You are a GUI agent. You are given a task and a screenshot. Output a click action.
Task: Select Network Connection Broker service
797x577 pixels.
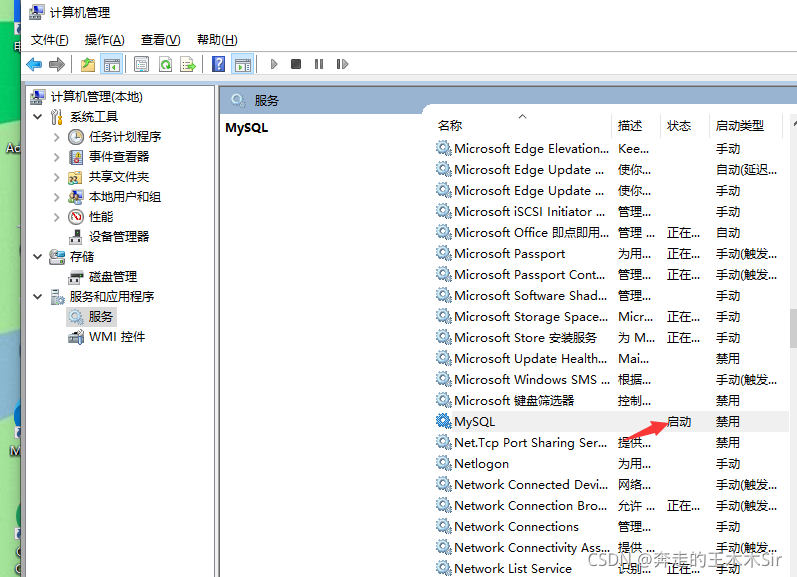click(611, 506)
